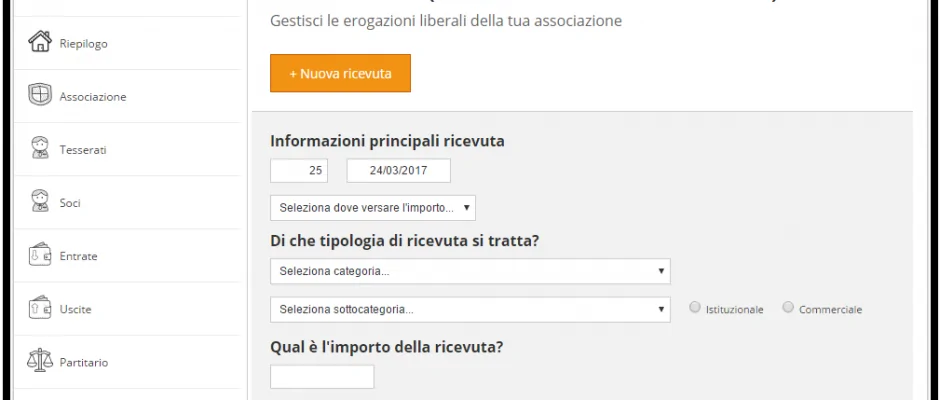Open the 'Seleziona sottocategoria' dropdown
The width and height of the screenshot is (940, 400).
pos(470,309)
